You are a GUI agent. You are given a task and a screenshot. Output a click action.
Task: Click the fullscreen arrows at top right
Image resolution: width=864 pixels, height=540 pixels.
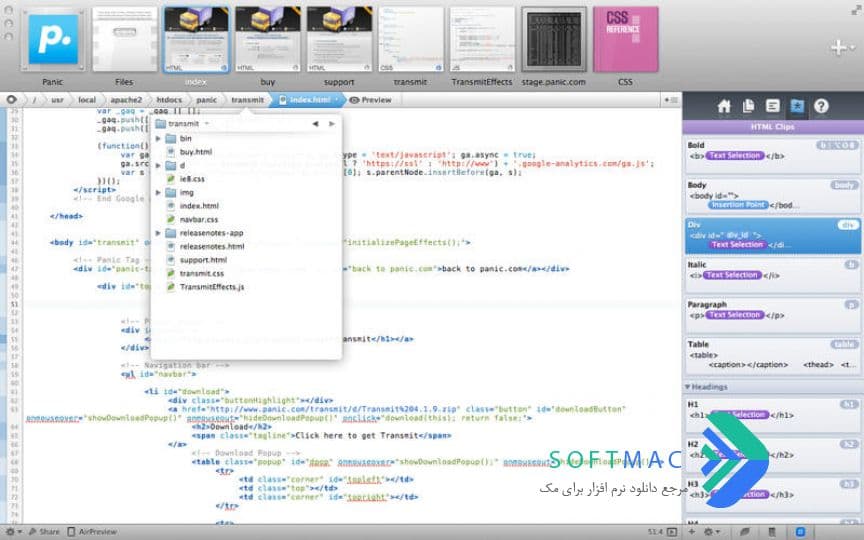pos(855,8)
